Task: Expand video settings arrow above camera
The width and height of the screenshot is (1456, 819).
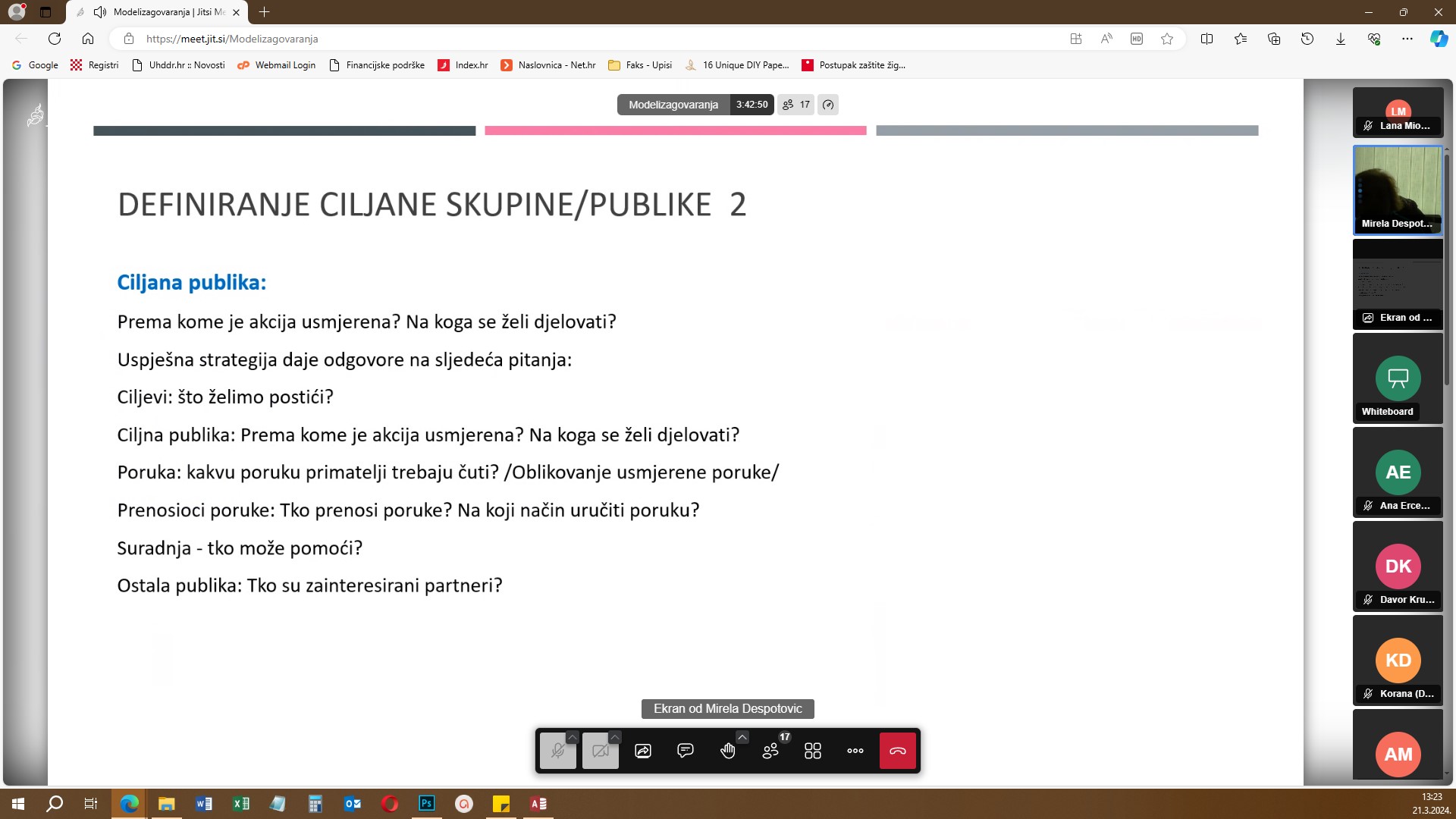Action: 615,736
